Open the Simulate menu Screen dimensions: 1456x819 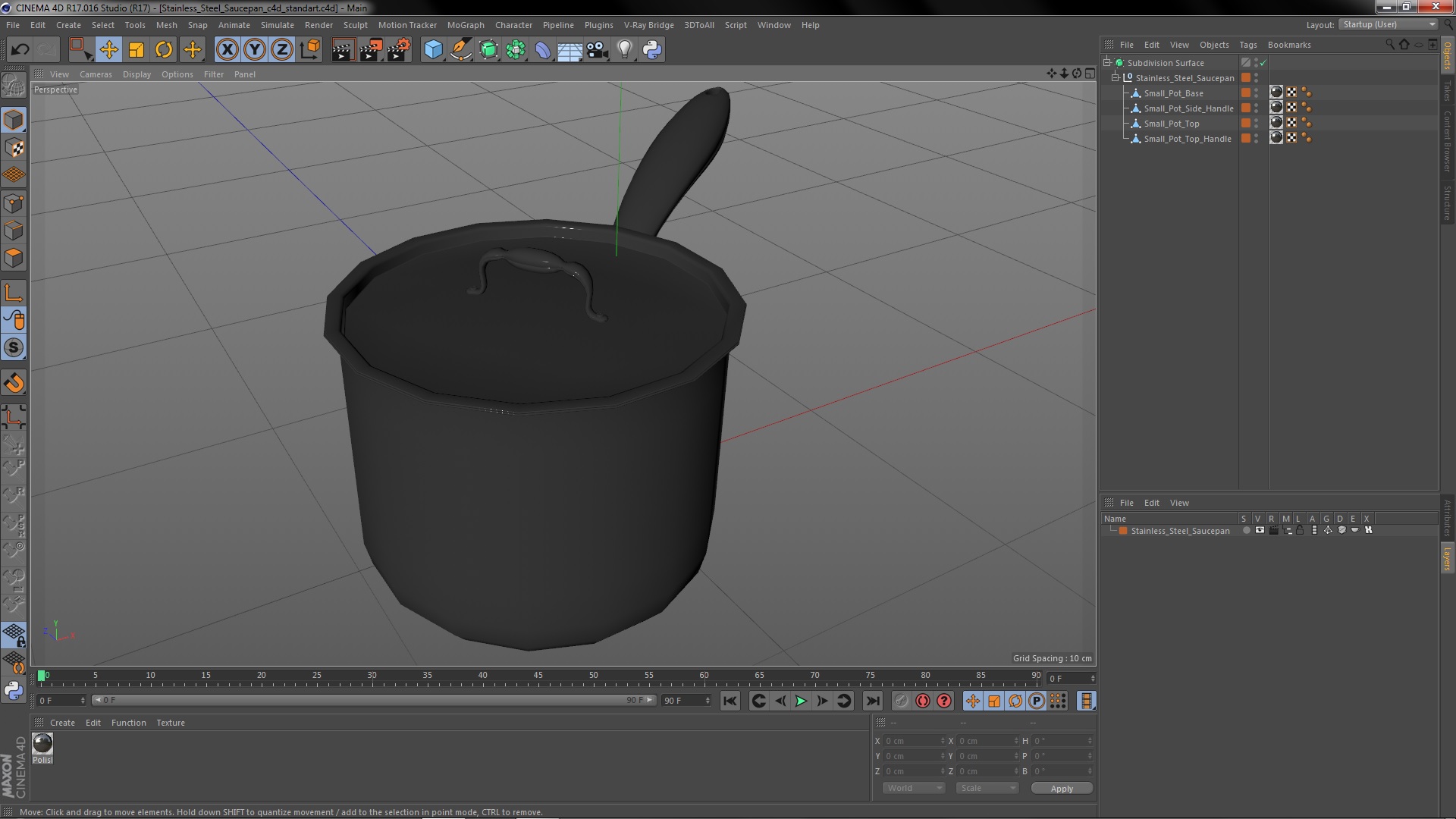coord(277,25)
